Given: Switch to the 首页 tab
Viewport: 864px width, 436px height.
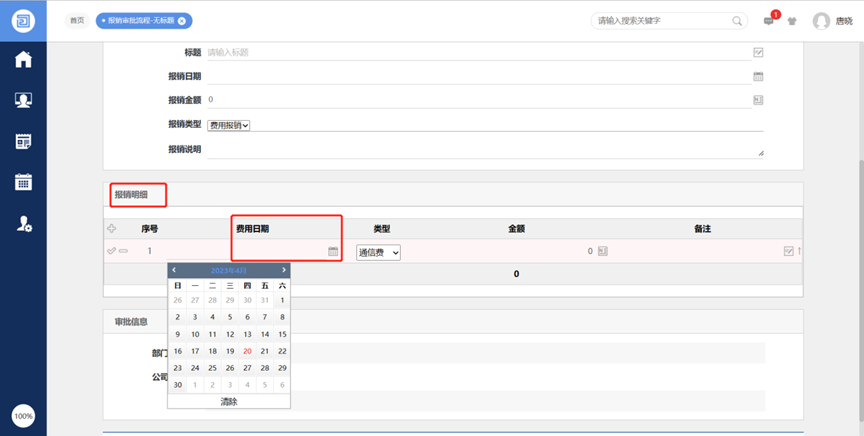Looking at the screenshot, I should pyautogui.click(x=77, y=21).
